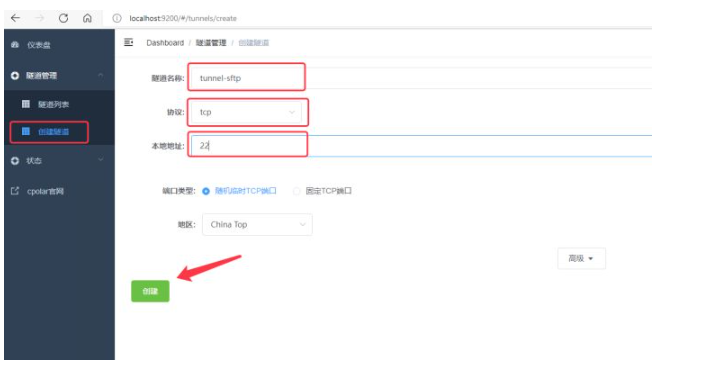Focus the localhost:9200 address bar URL
The height and width of the screenshot is (385, 701).
pyautogui.click(x=183, y=18)
